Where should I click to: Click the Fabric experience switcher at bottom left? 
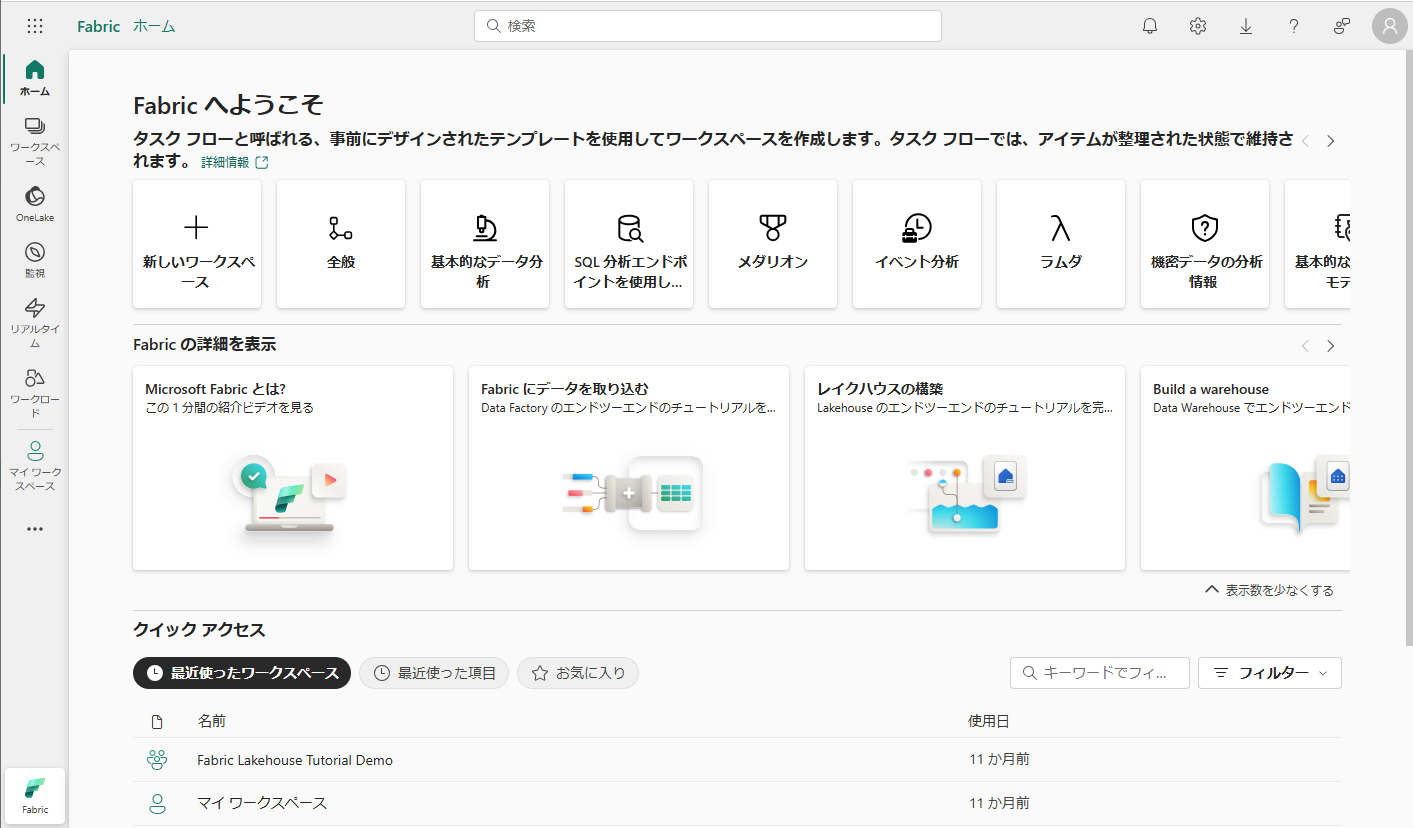tap(35, 796)
